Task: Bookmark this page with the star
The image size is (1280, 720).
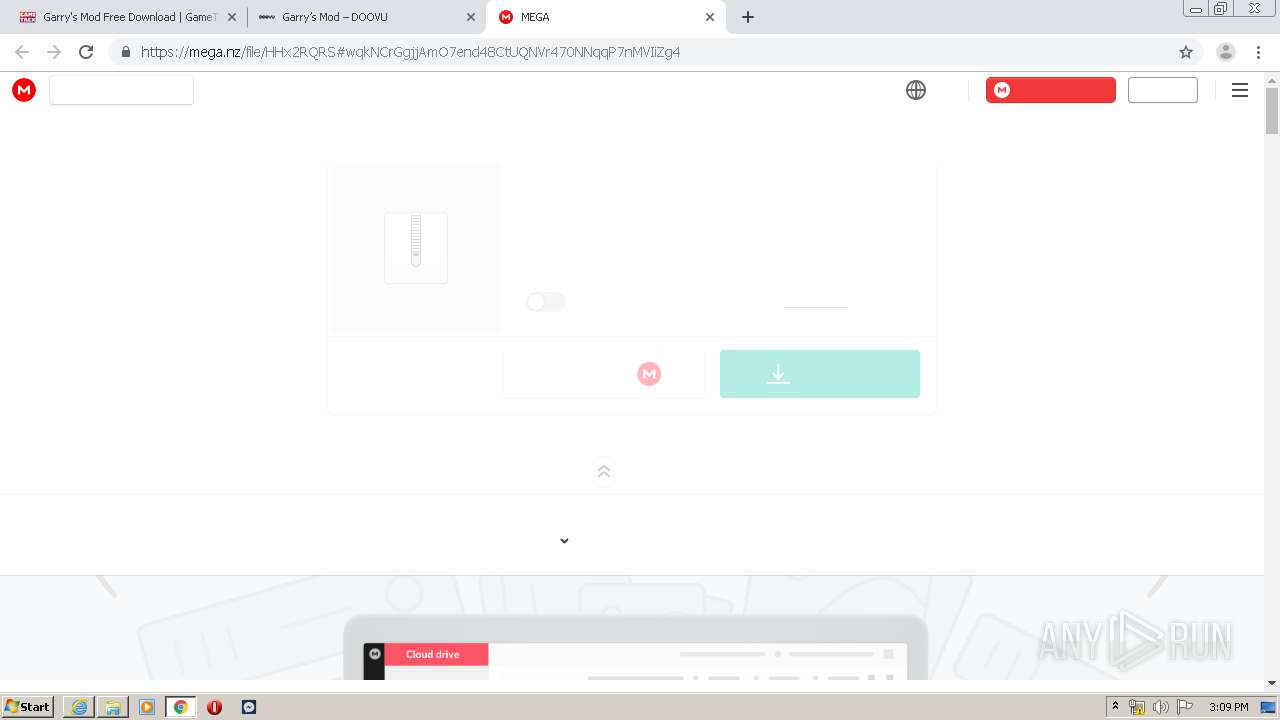Action: tap(1186, 52)
